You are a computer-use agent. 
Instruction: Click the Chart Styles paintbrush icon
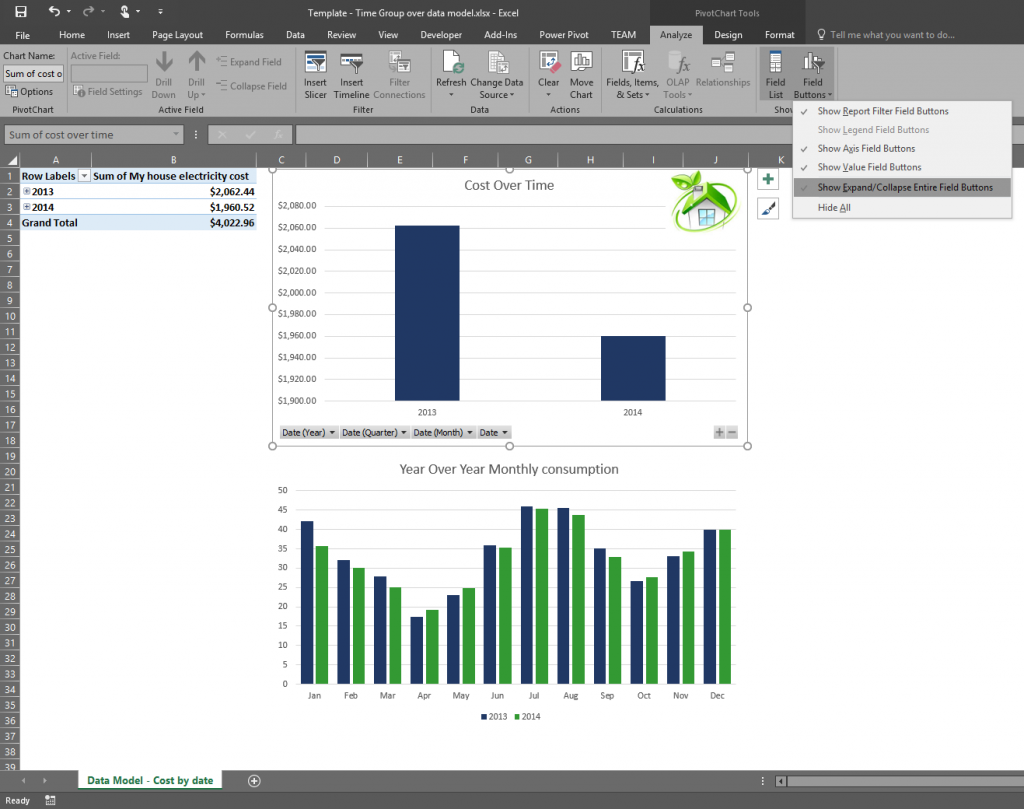[768, 208]
